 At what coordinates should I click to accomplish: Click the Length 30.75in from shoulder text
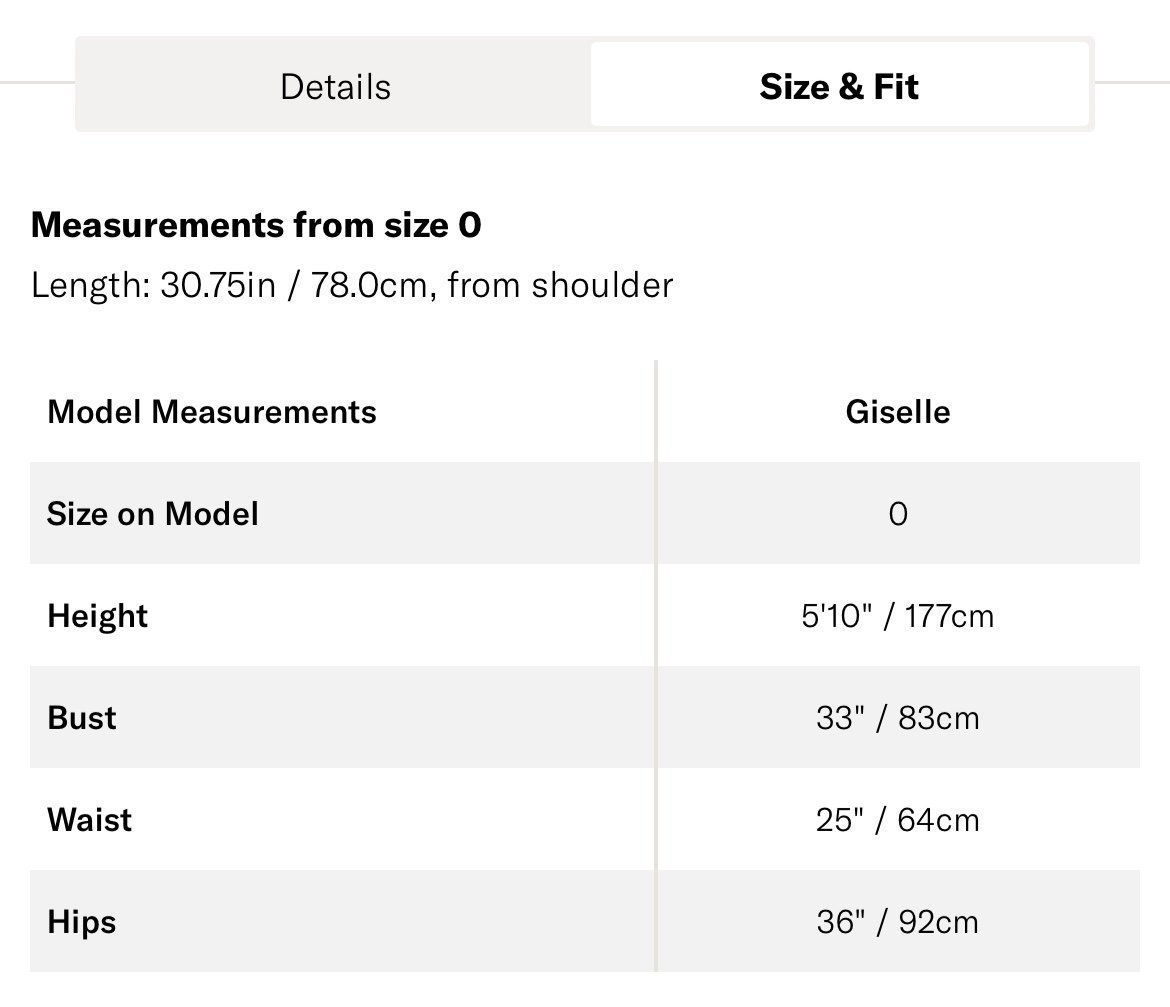coord(352,285)
